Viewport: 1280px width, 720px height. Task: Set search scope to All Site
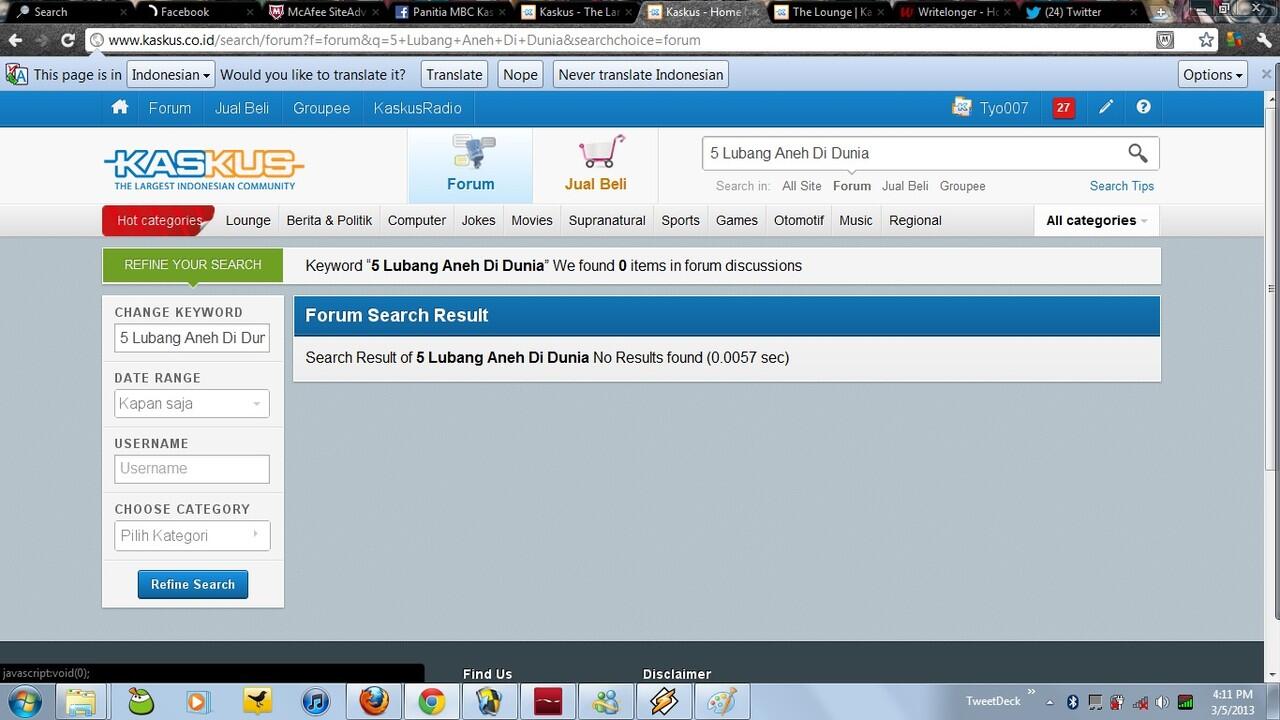click(802, 186)
